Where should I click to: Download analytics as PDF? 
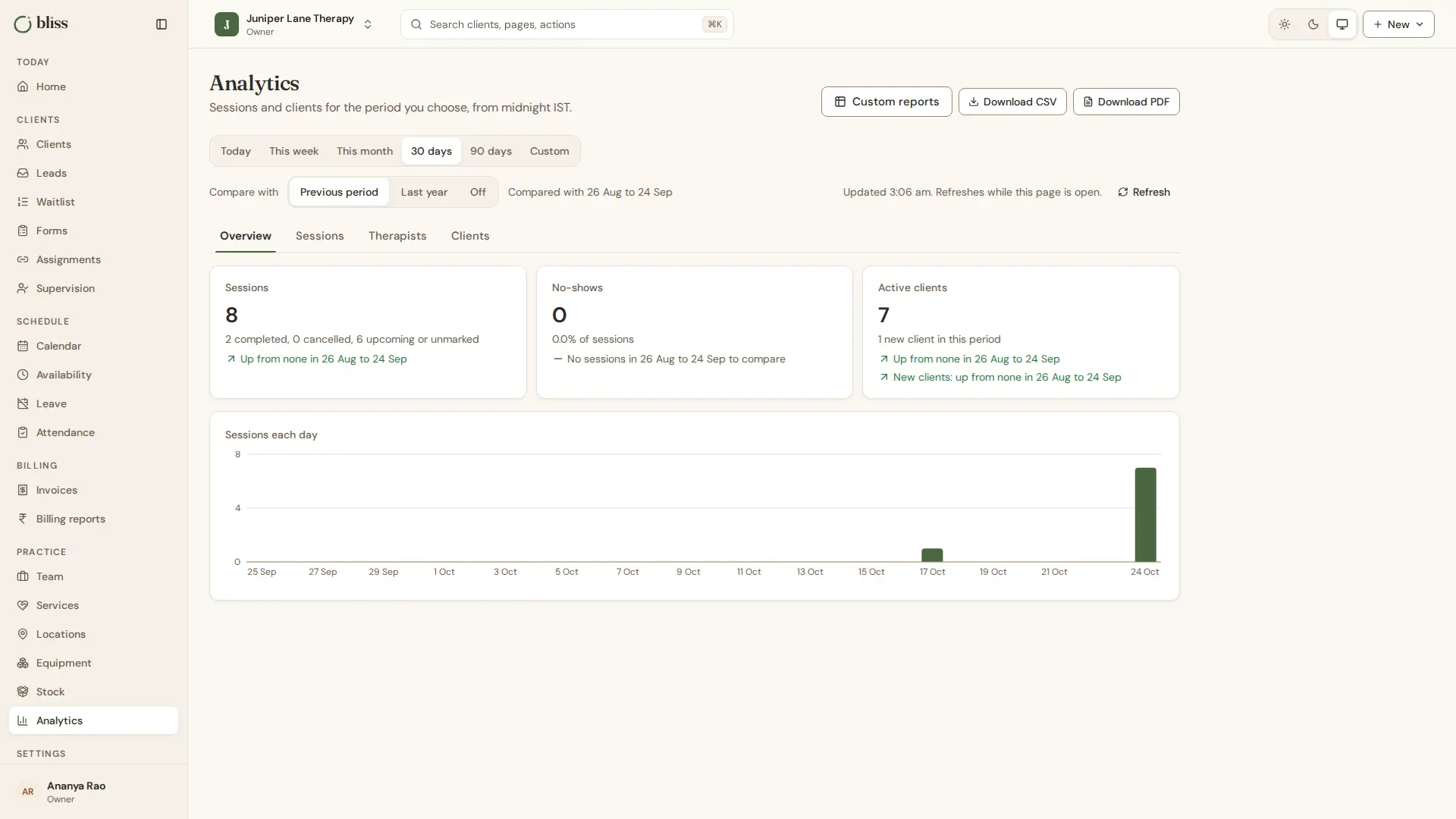click(1126, 102)
